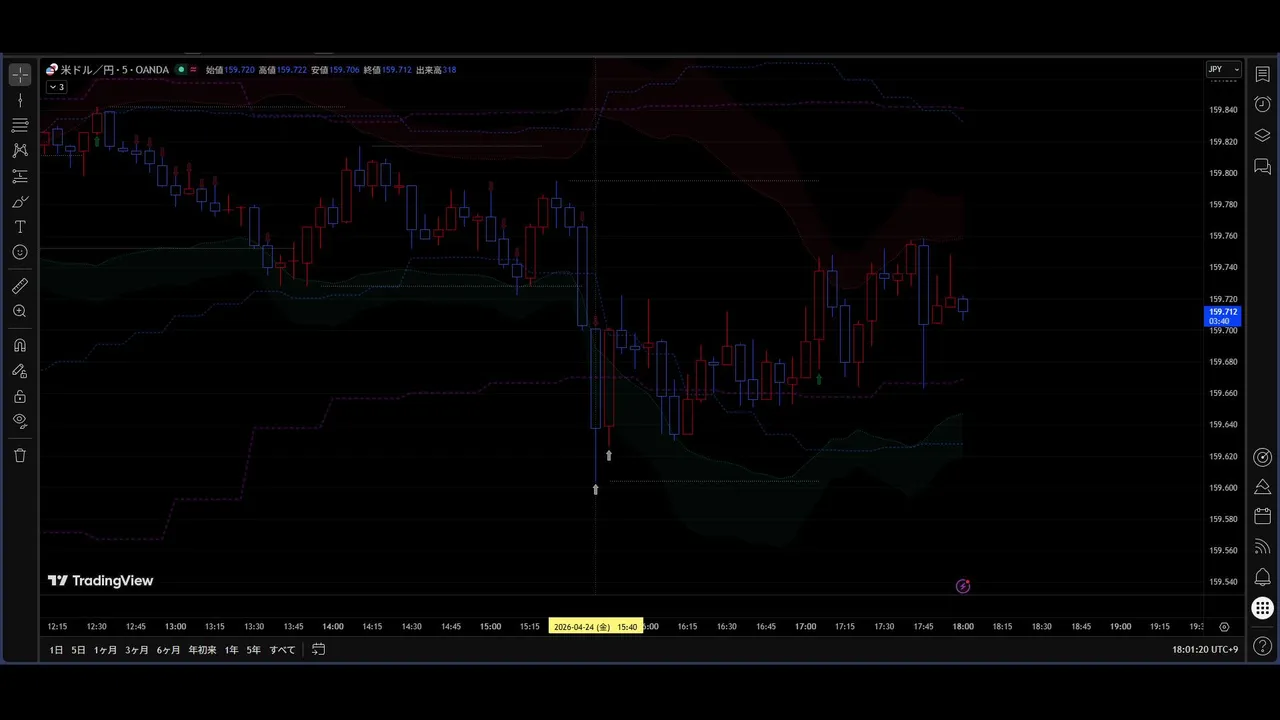
Task: Open time axis settings gear
Action: coord(1224,627)
